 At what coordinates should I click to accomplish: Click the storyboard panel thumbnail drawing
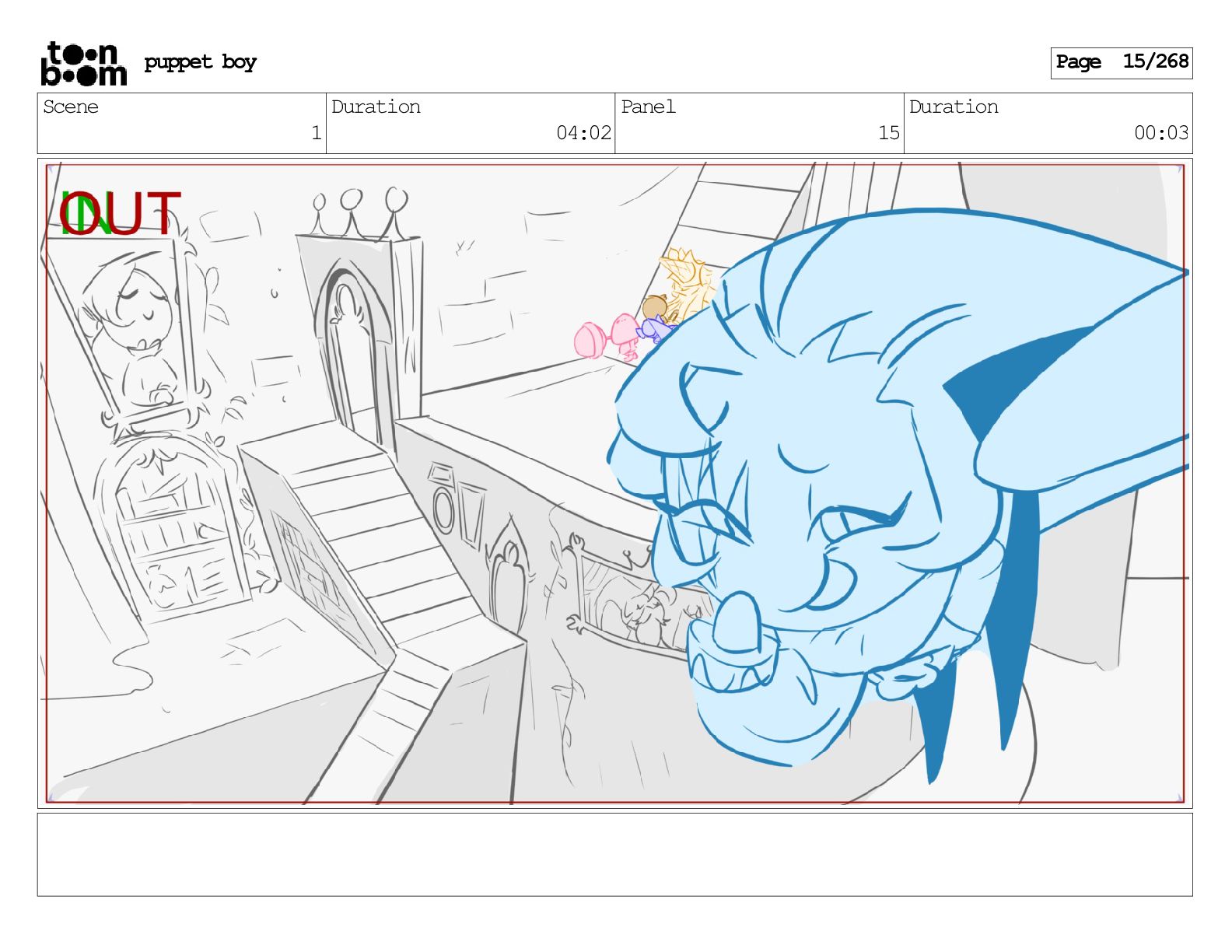point(614,483)
